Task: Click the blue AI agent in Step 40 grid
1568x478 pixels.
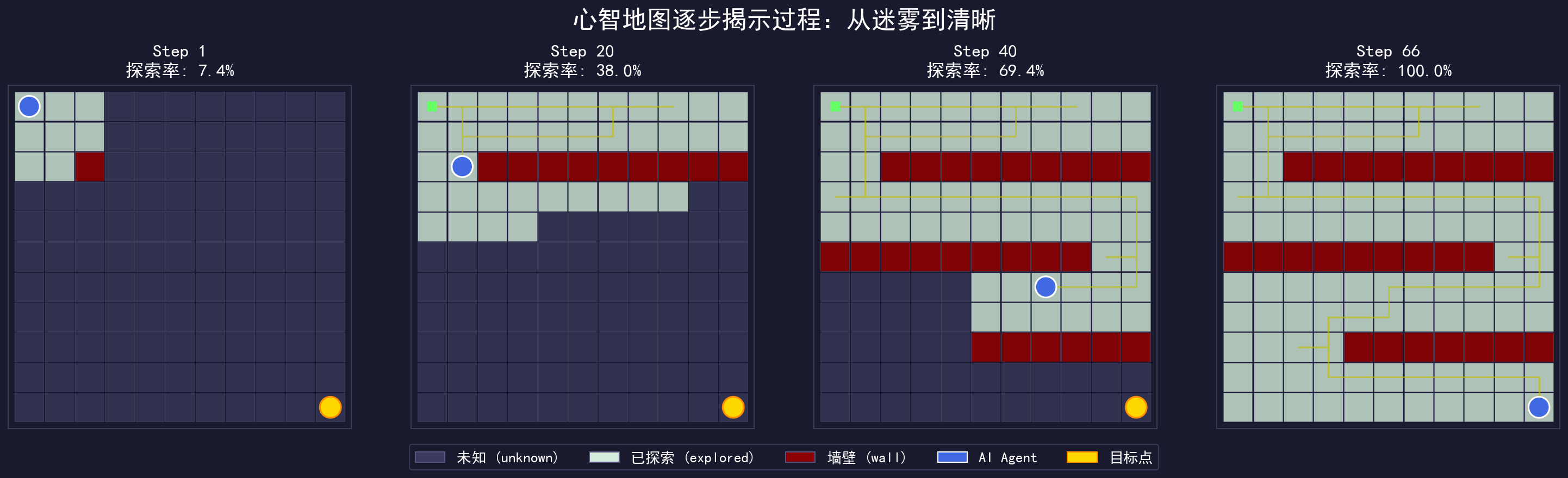Action: coord(1046,286)
